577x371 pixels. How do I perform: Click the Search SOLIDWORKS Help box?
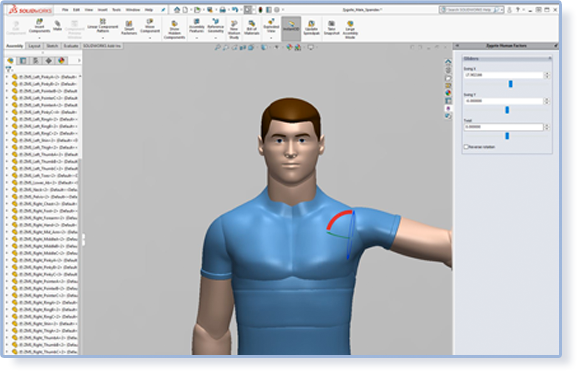tap(471, 10)
